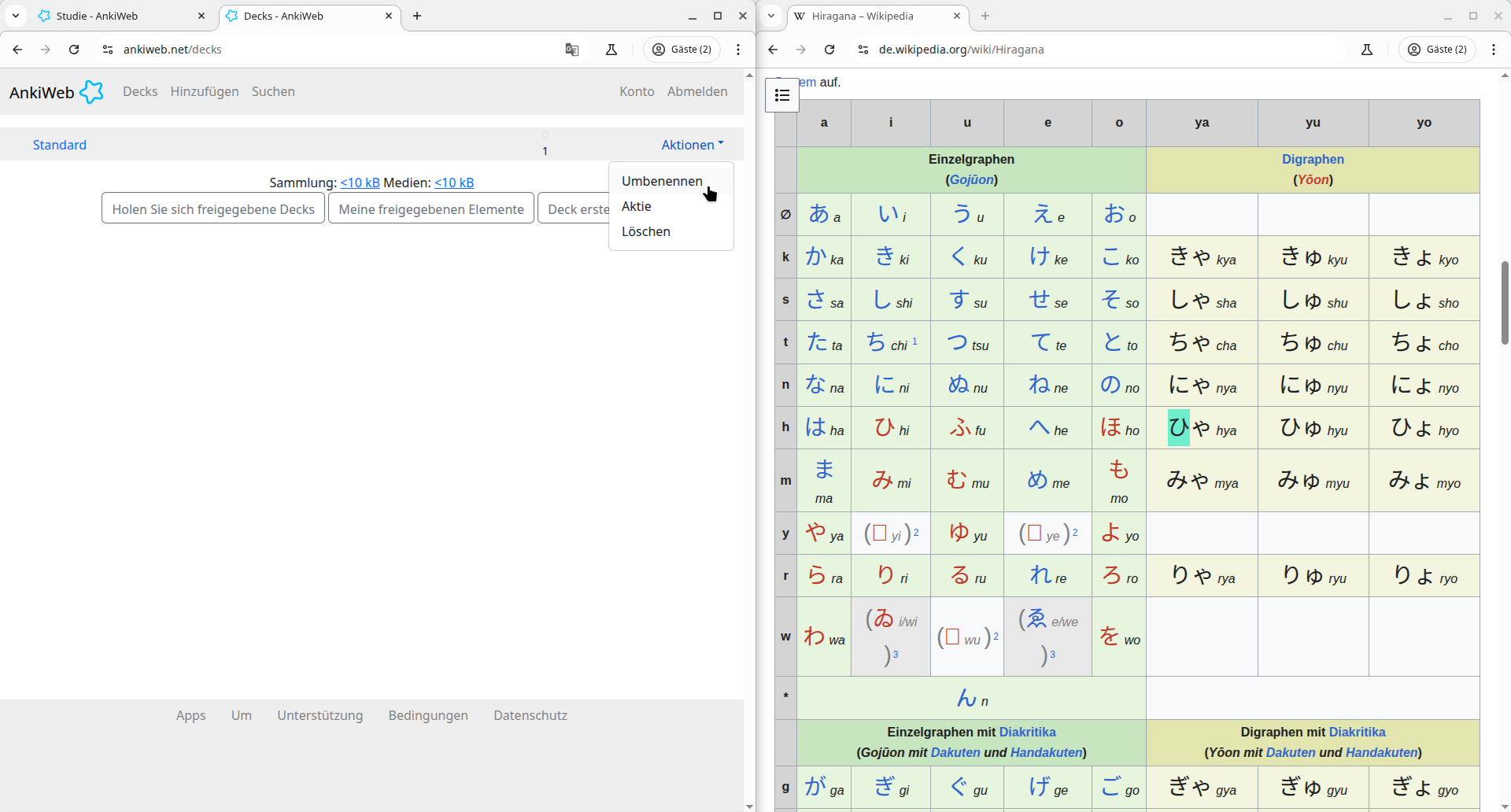Click the AnkiWeb page scroll down arrow
The image size is (1511, 812).
click(x=749, y=806)
